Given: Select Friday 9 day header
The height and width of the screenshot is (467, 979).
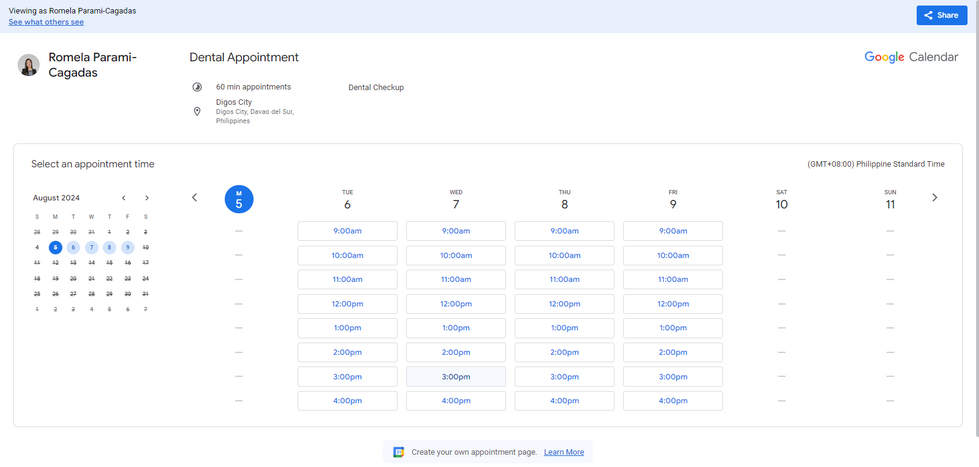Looking at the screenshot, I should click(x=673, y=200).
